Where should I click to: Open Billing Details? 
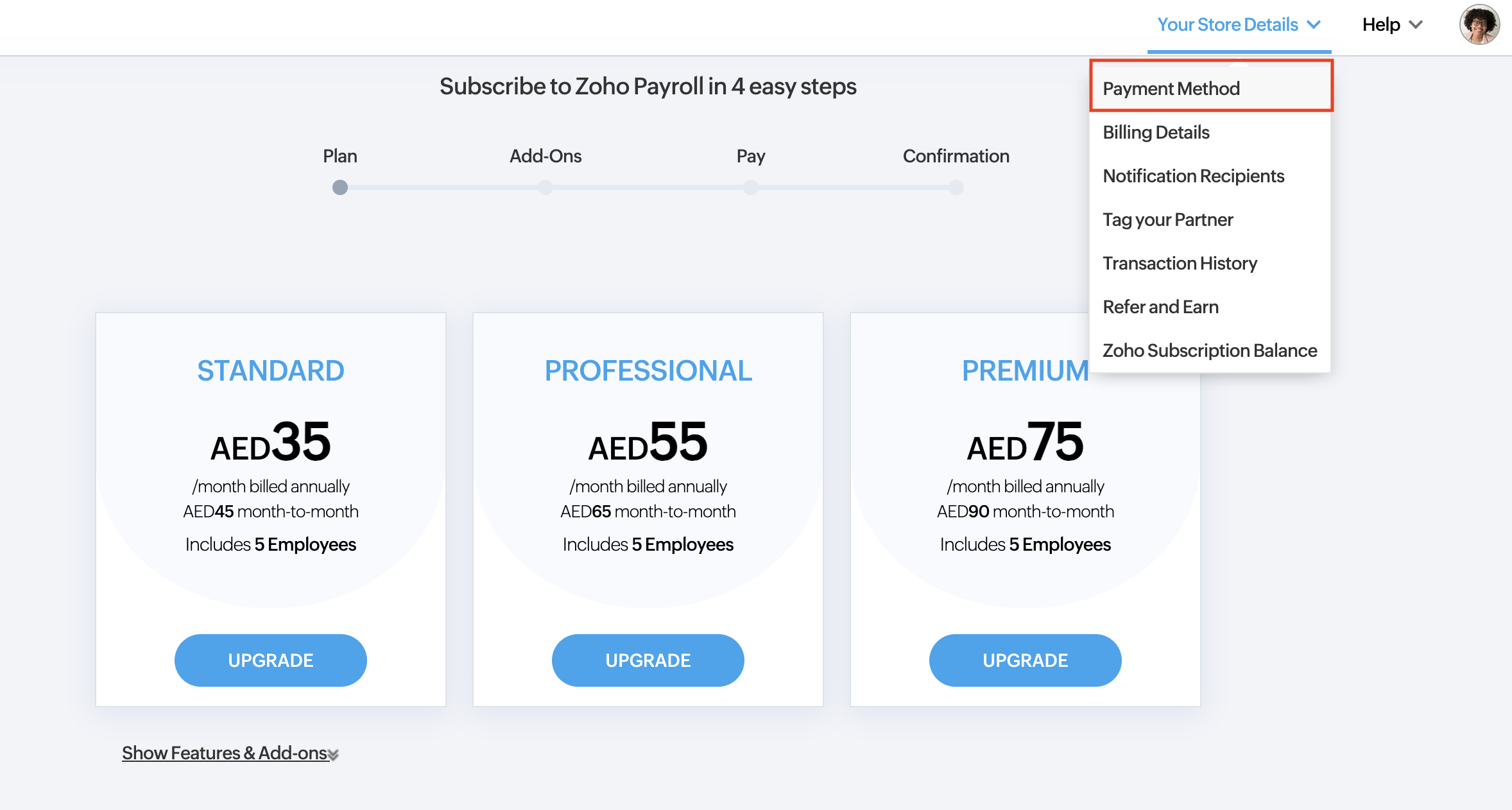(1155, 132)
